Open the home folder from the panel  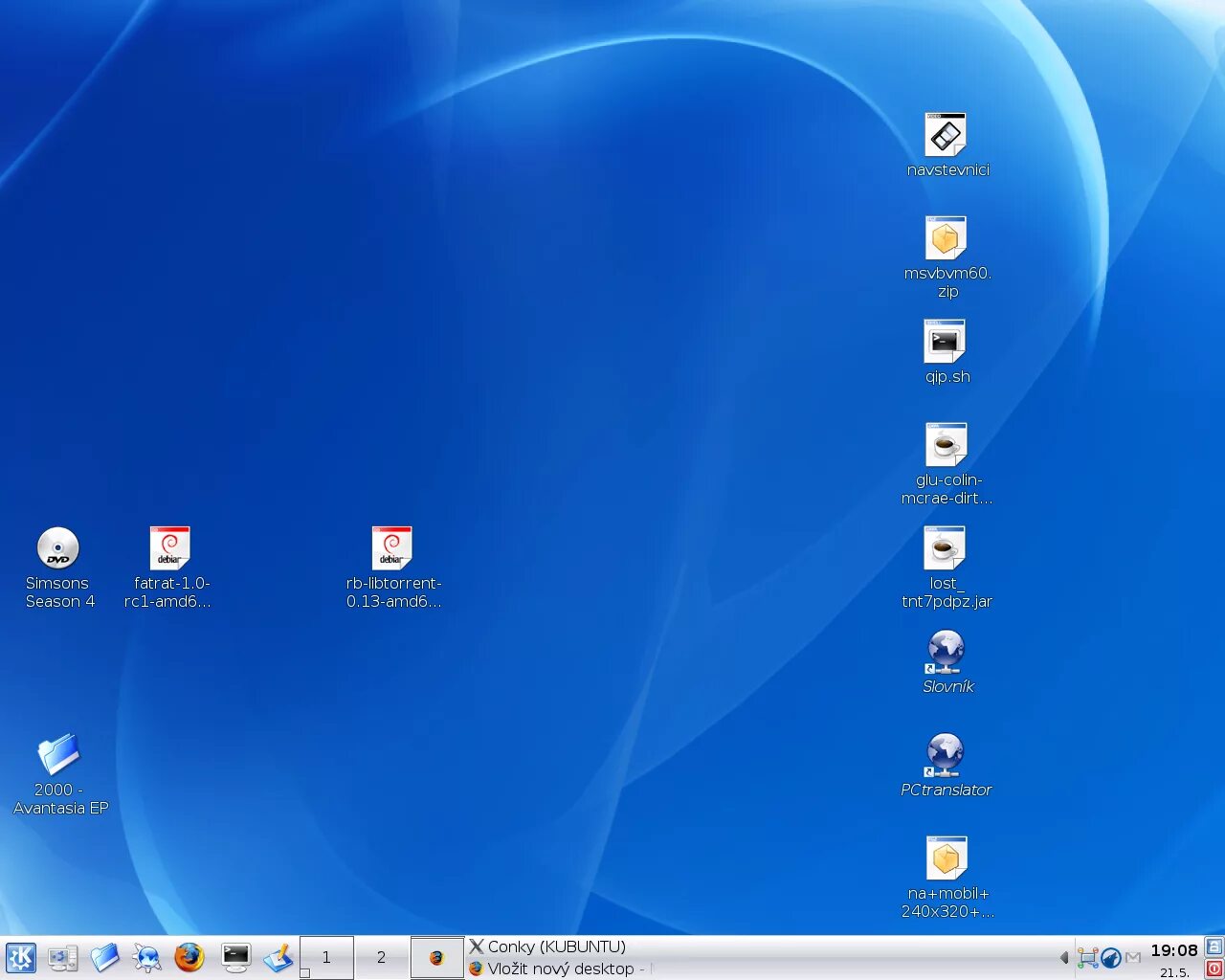(x=105, y=957)
